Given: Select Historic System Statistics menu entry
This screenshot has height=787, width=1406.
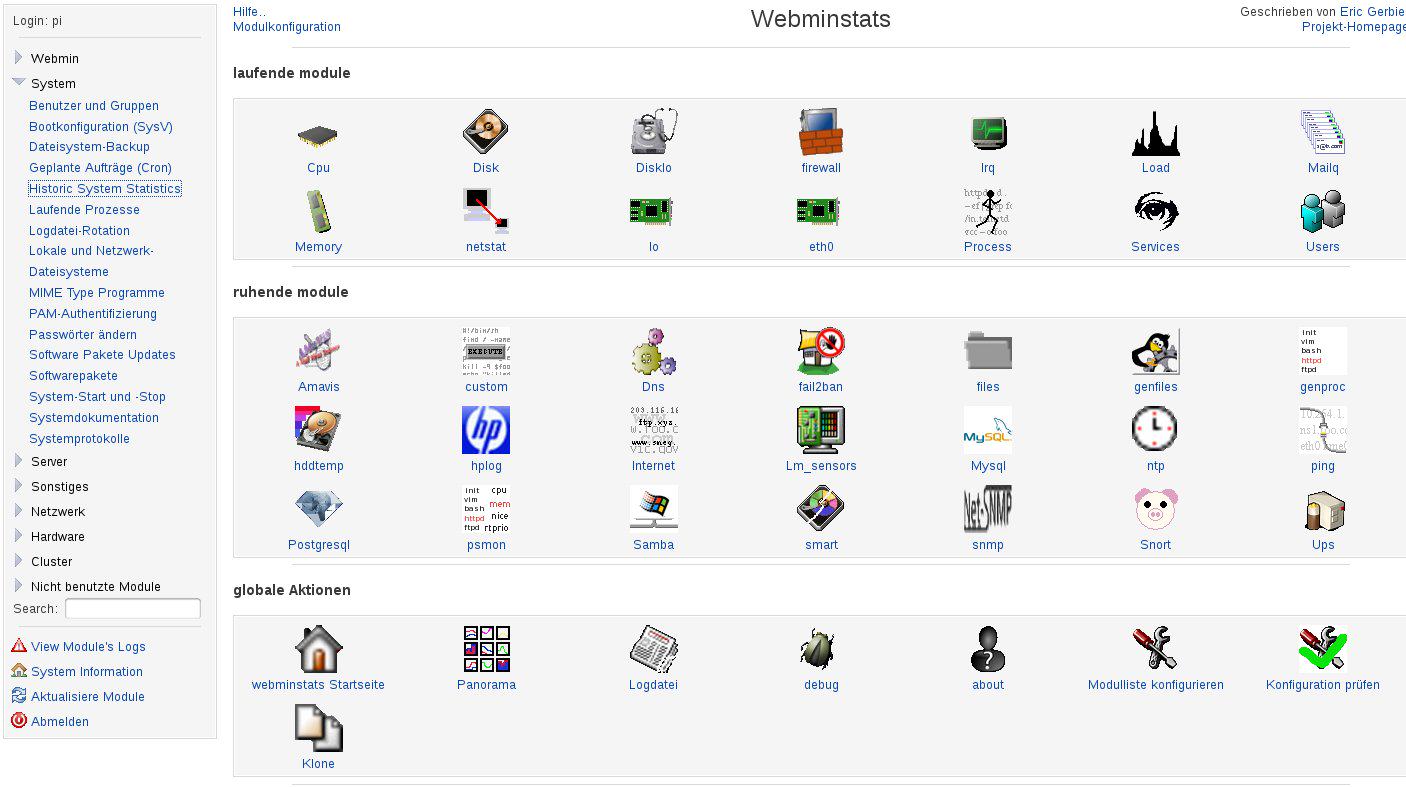Looking at the screenshot, I should click(105, 189).
